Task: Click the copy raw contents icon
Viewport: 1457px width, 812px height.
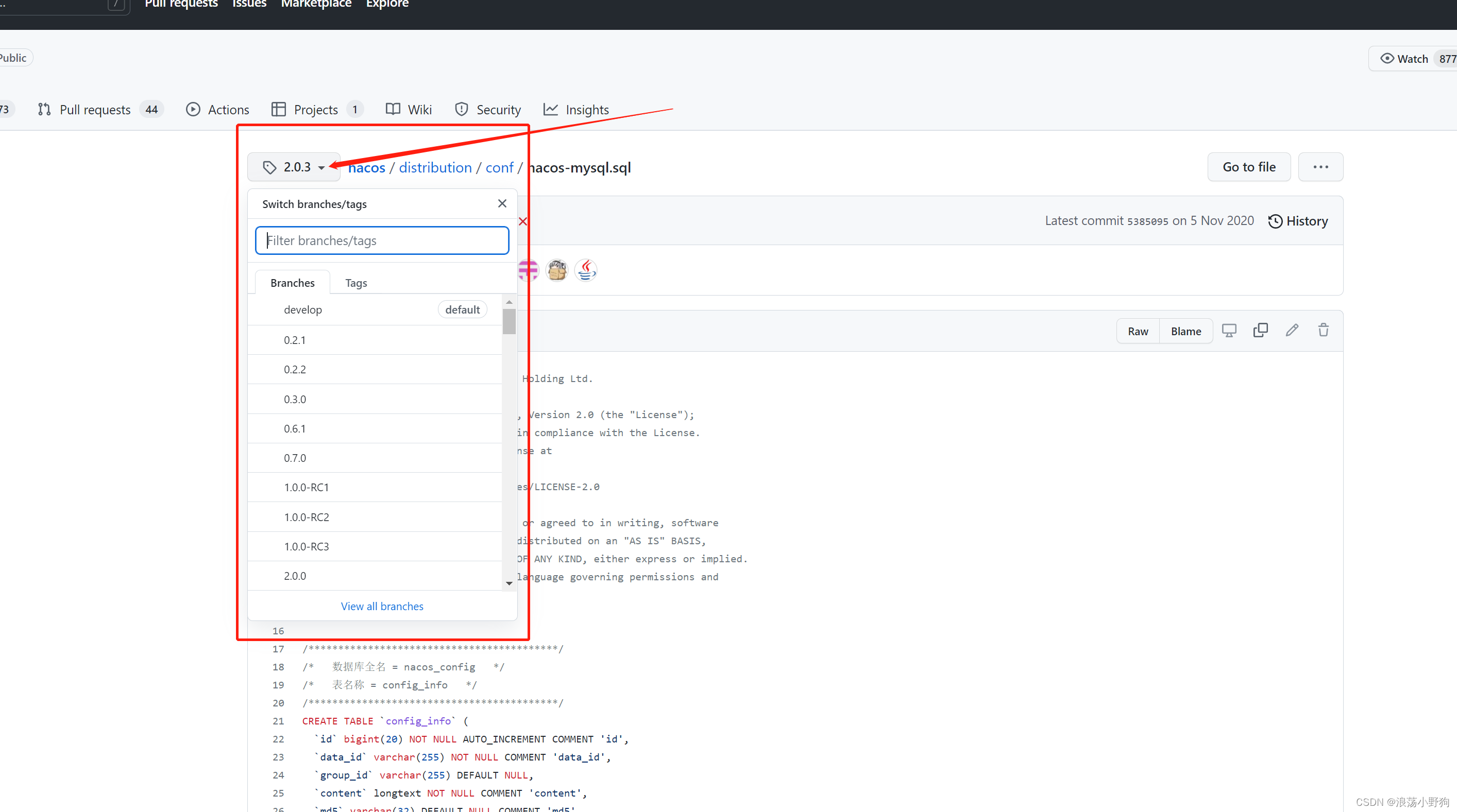Action: click(x=1260, y=331)
